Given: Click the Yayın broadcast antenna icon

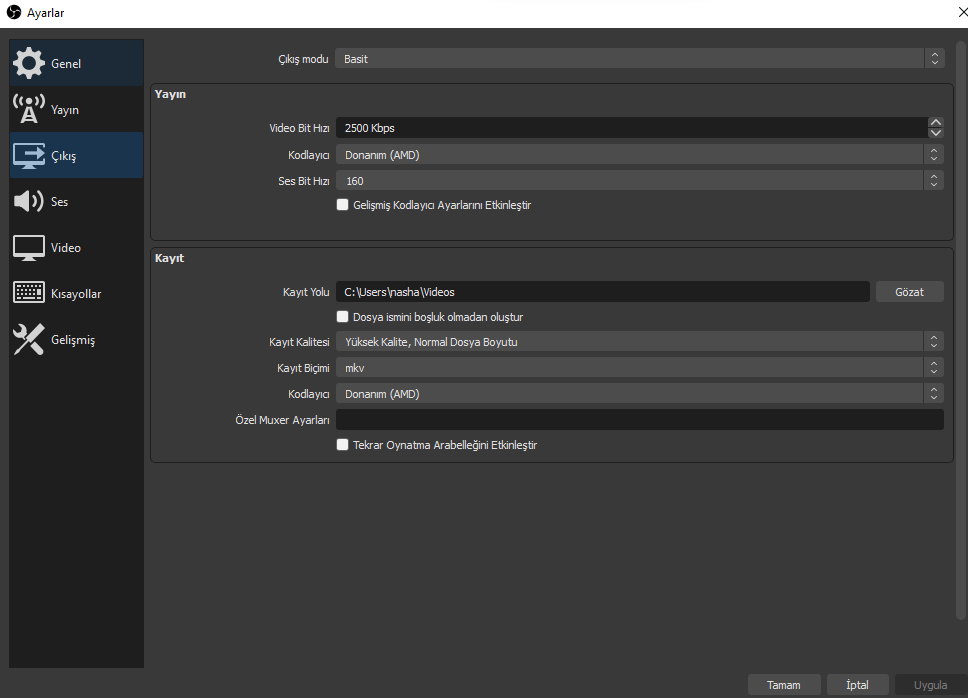Looking at the screenshot, I should point(28,109).
